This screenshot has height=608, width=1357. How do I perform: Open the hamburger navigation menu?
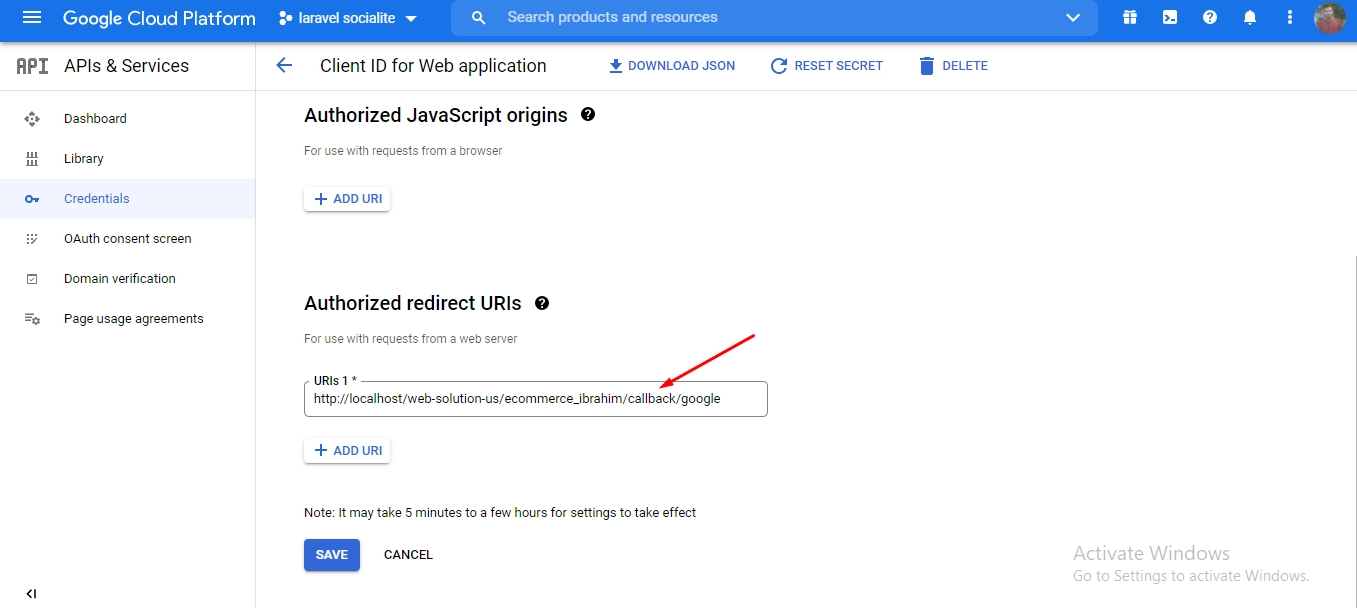pyautogui.click(x=32, y=18)
